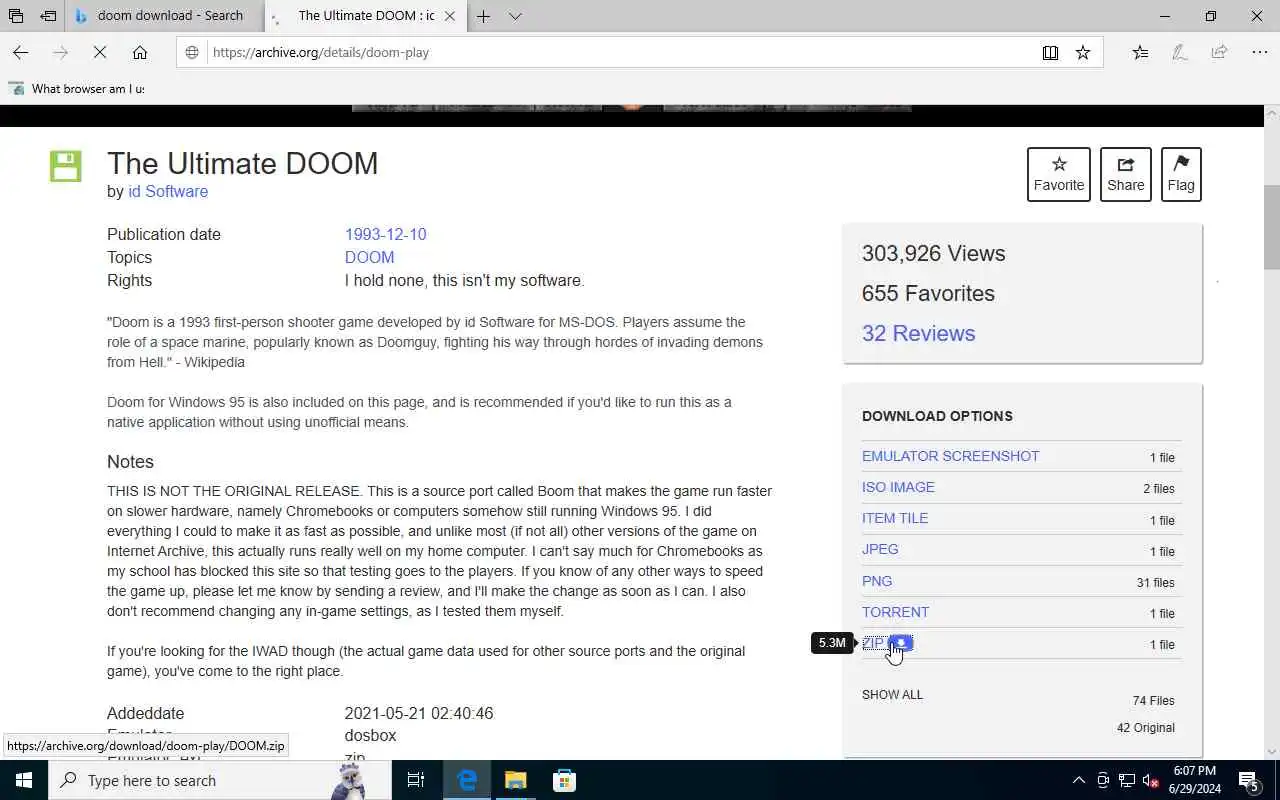Open the What browser am I using bookmark
Image resolution: width=1280 pixels, height=800 pixels.
tap(77, 88)
